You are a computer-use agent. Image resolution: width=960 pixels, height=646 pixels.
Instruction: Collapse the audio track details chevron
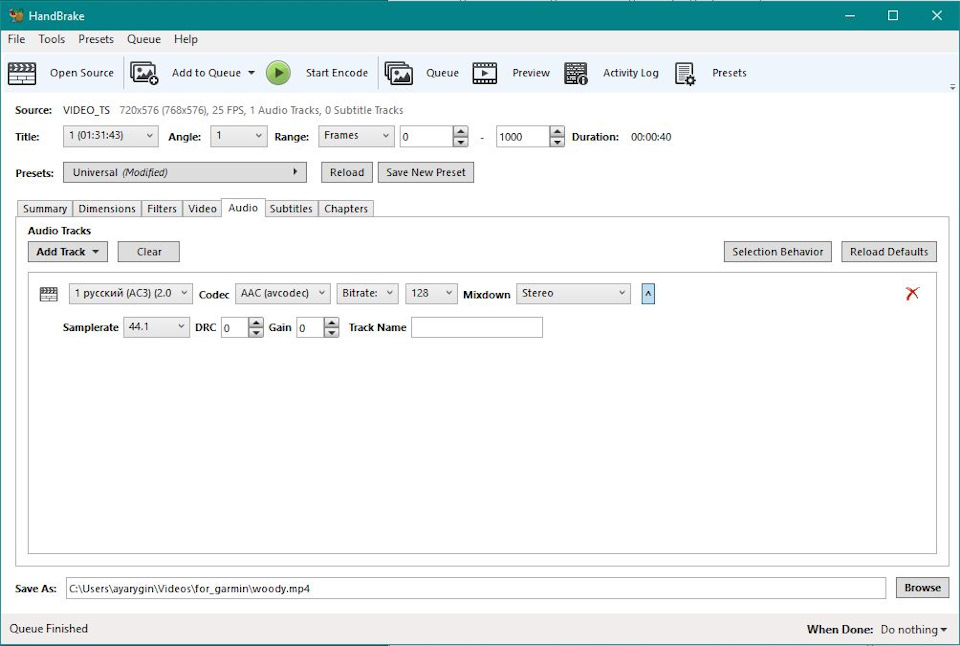tap(648, 294)
